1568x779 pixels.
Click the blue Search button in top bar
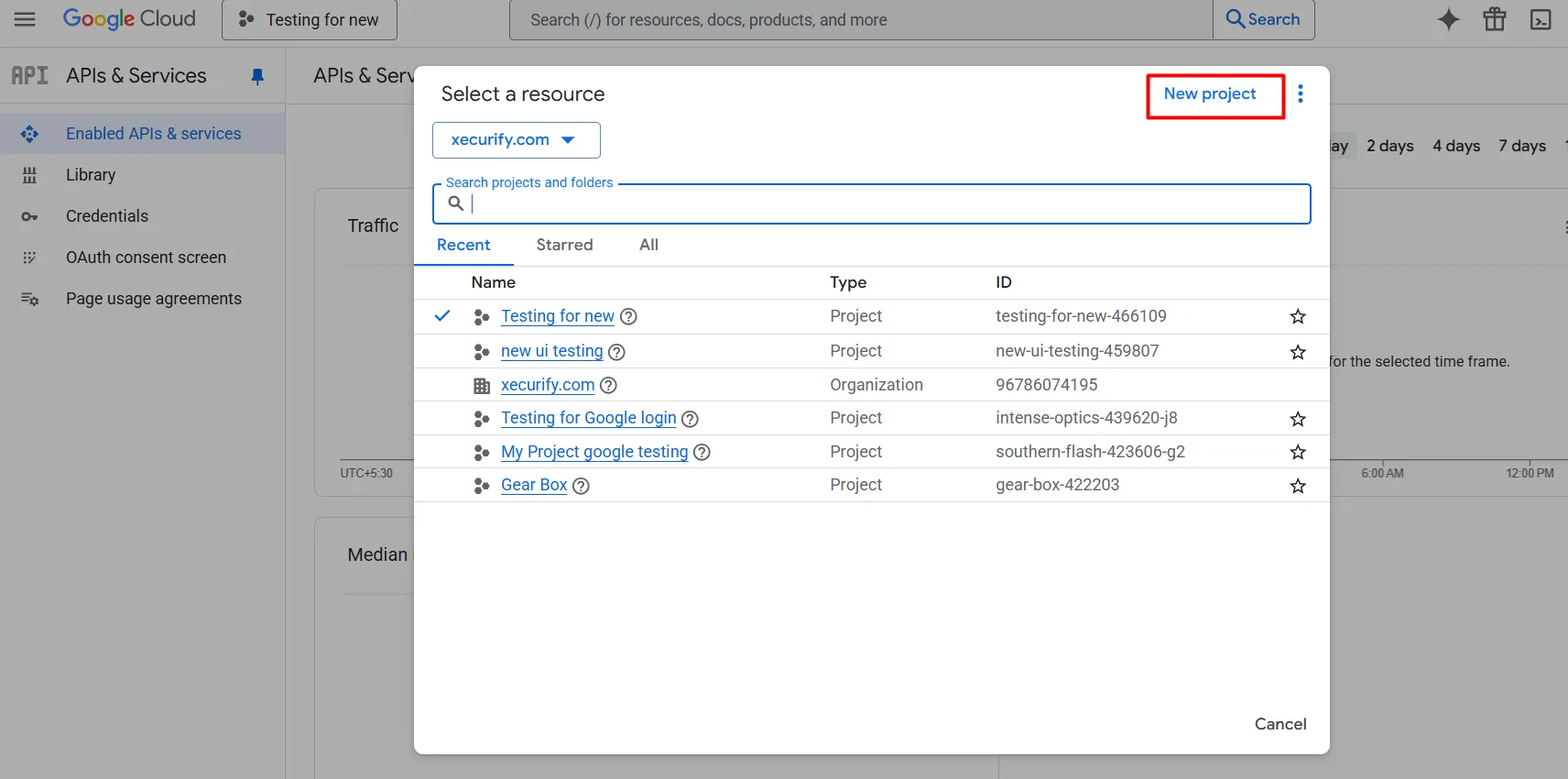[1263, 19]
